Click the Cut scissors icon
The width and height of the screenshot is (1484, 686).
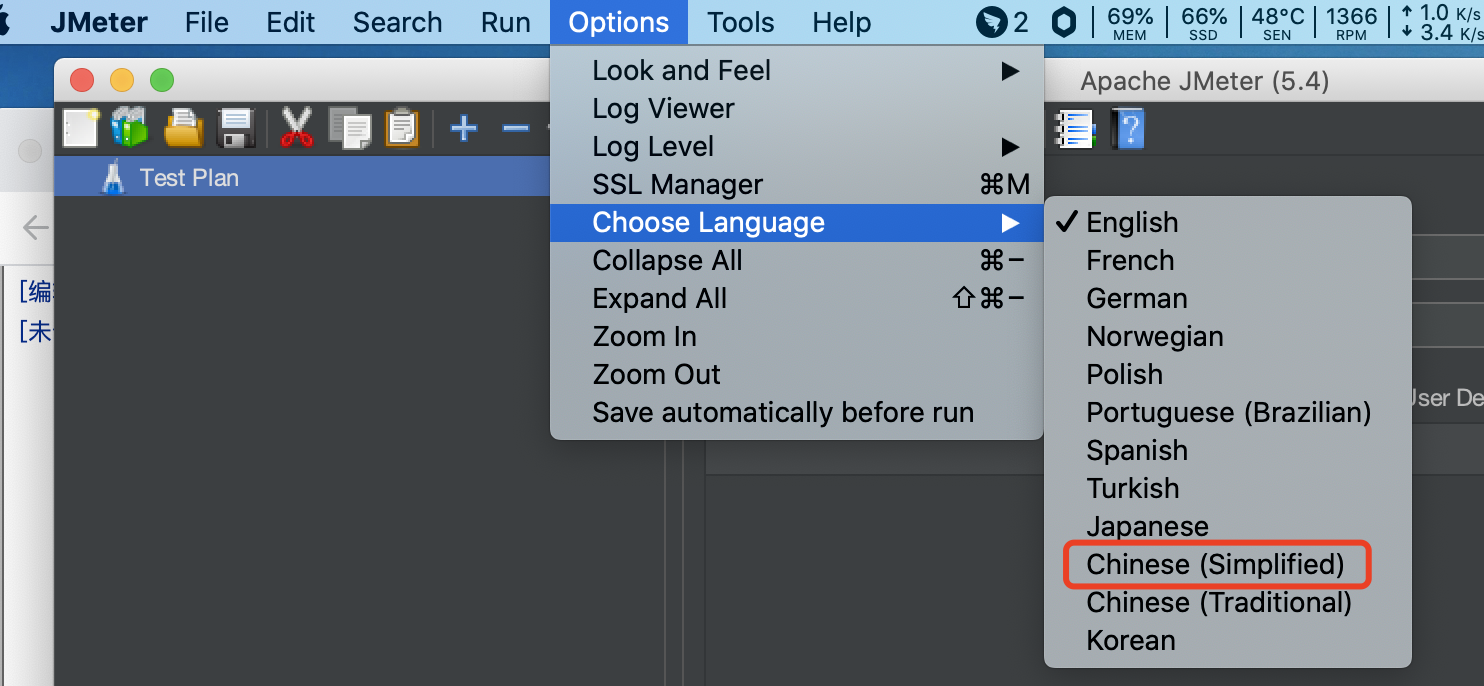296,128
